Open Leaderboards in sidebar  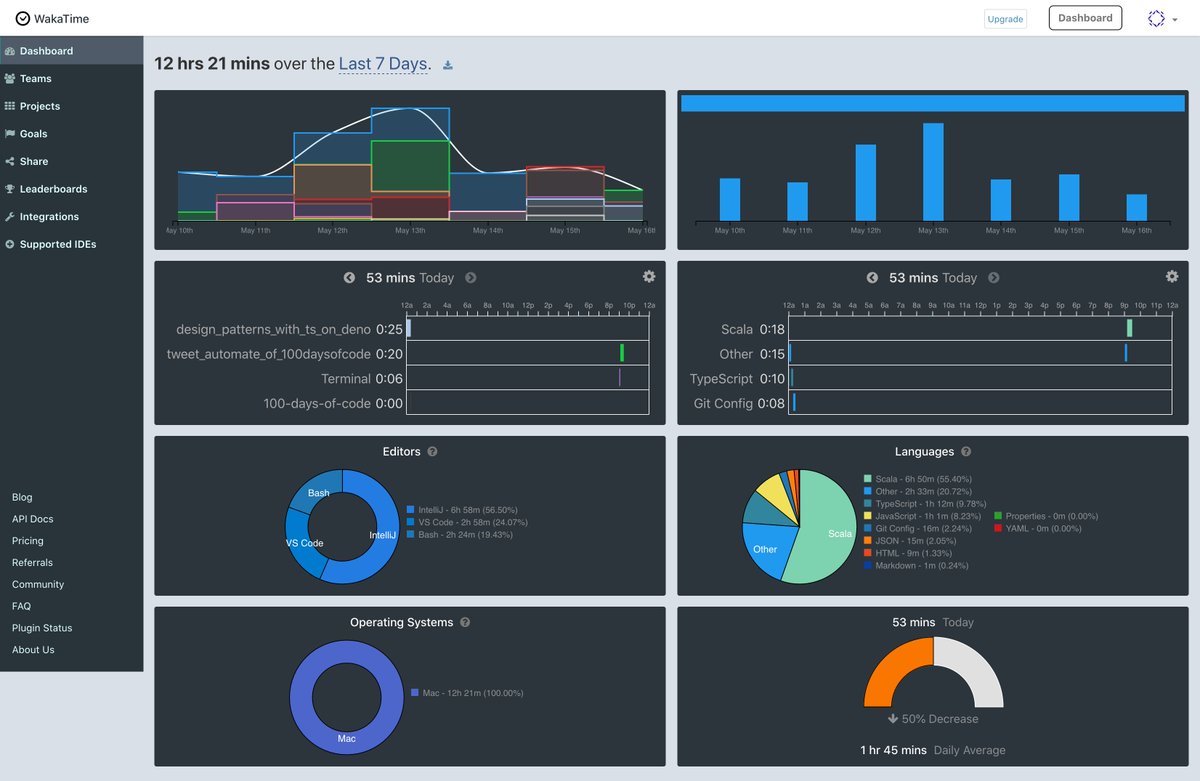tap(72, 189)
